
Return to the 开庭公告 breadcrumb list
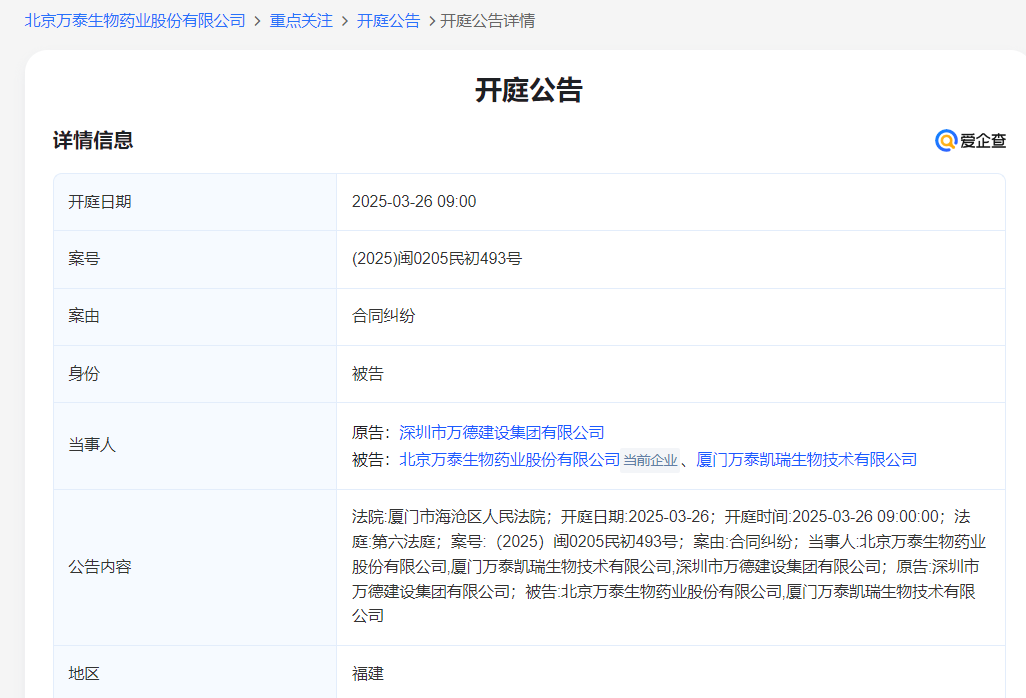[388, 21]
